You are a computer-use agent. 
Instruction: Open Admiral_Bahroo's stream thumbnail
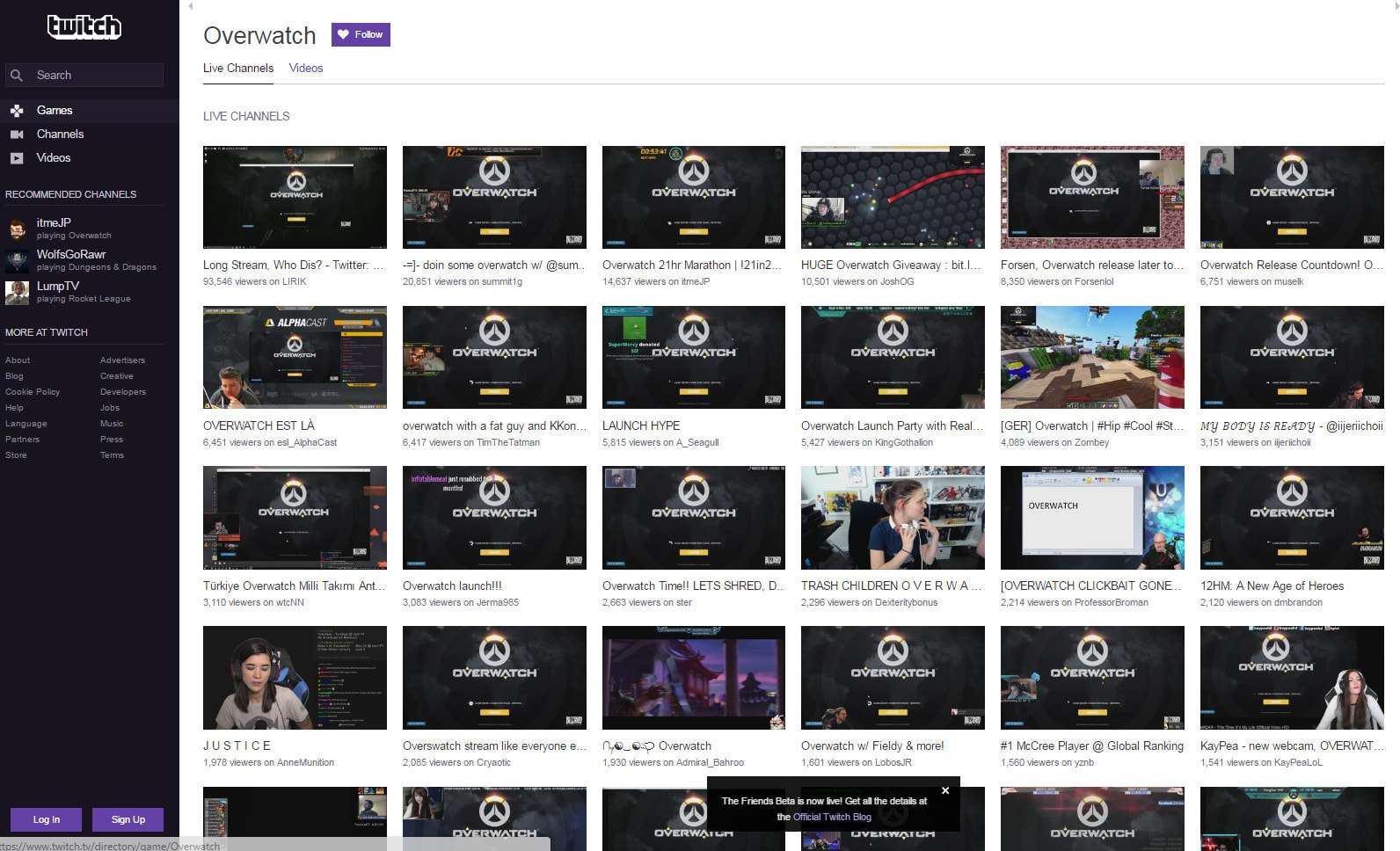pyautogui.click(x=694, y=678)
